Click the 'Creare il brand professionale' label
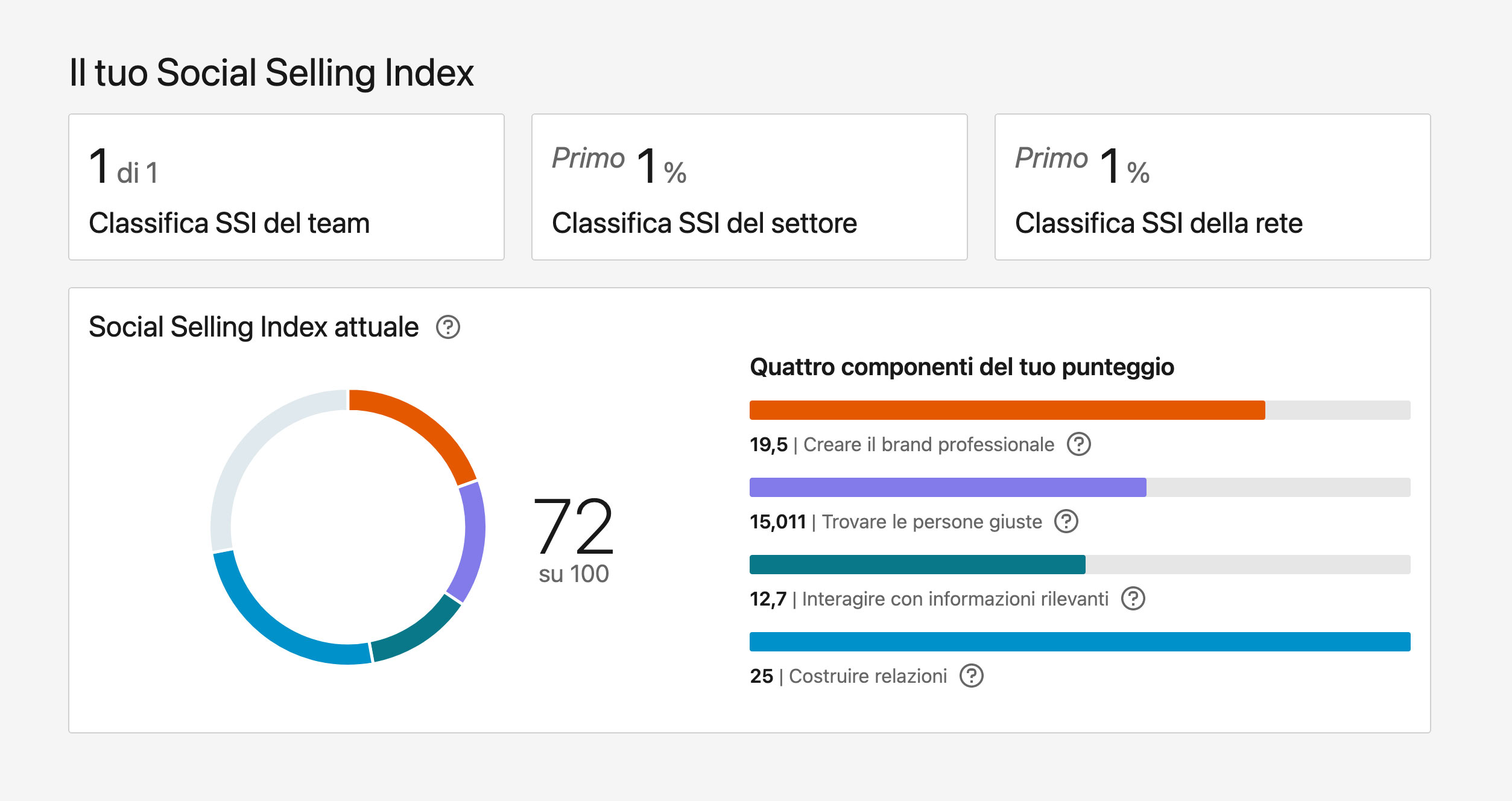The height and width of the screenshot is (801, 1512). click(929, 445)
